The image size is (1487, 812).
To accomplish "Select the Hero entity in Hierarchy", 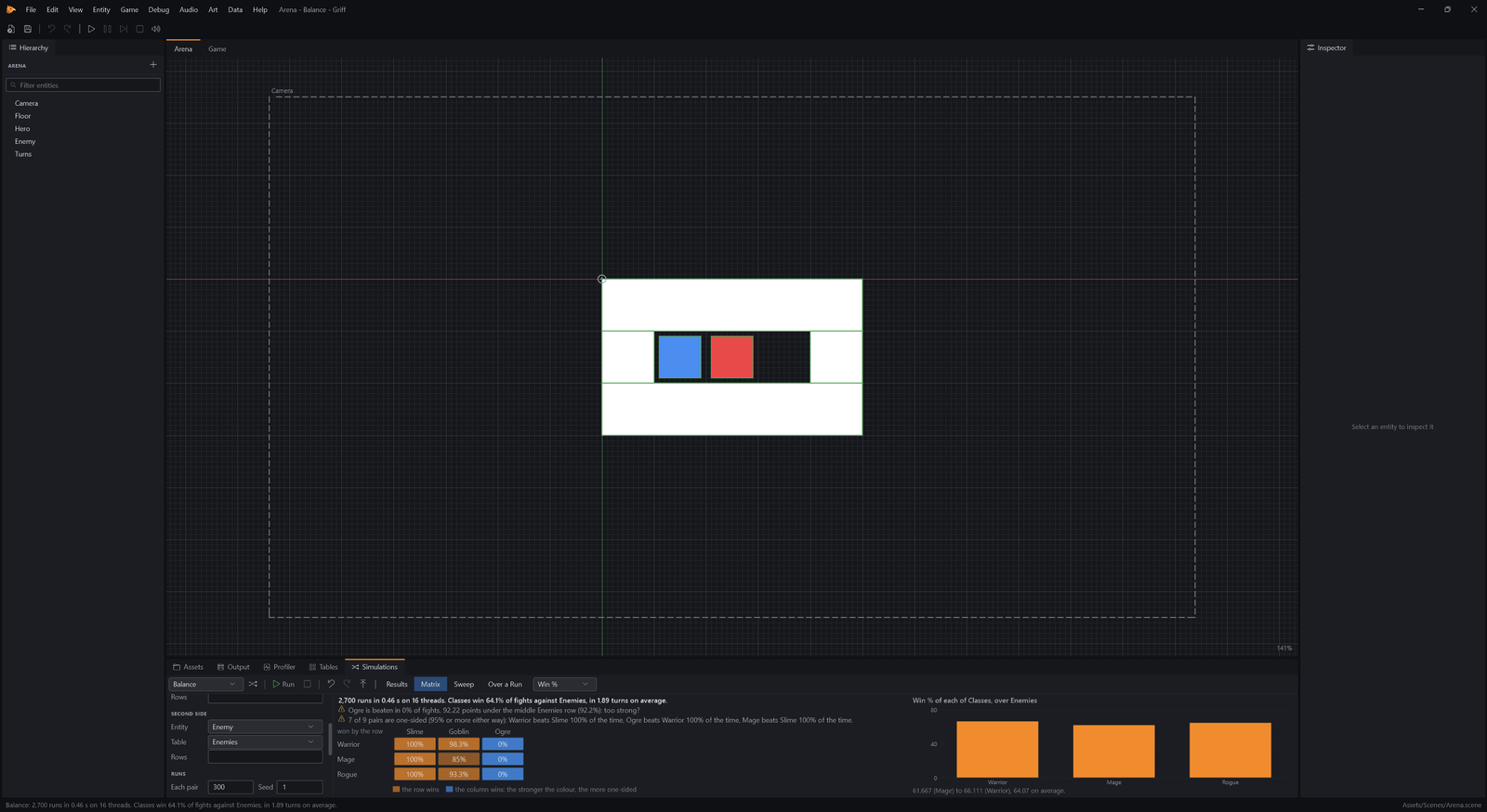I will click(22, 129).
